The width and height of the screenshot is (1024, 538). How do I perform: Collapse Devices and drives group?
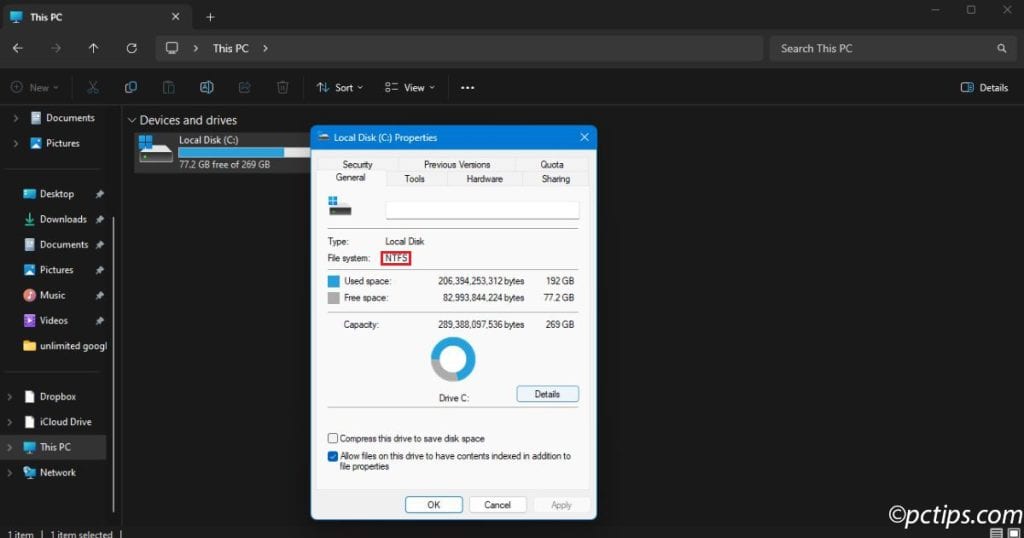[x=131, y=120]
